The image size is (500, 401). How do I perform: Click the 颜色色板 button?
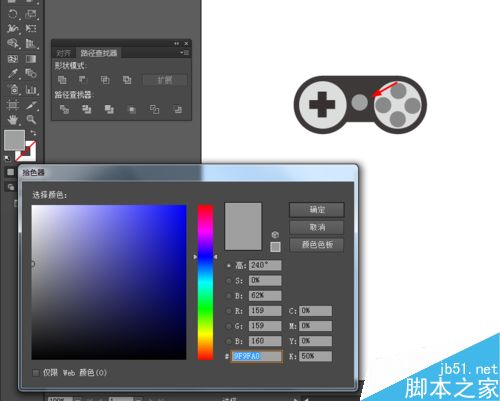[x=317, y=245]
